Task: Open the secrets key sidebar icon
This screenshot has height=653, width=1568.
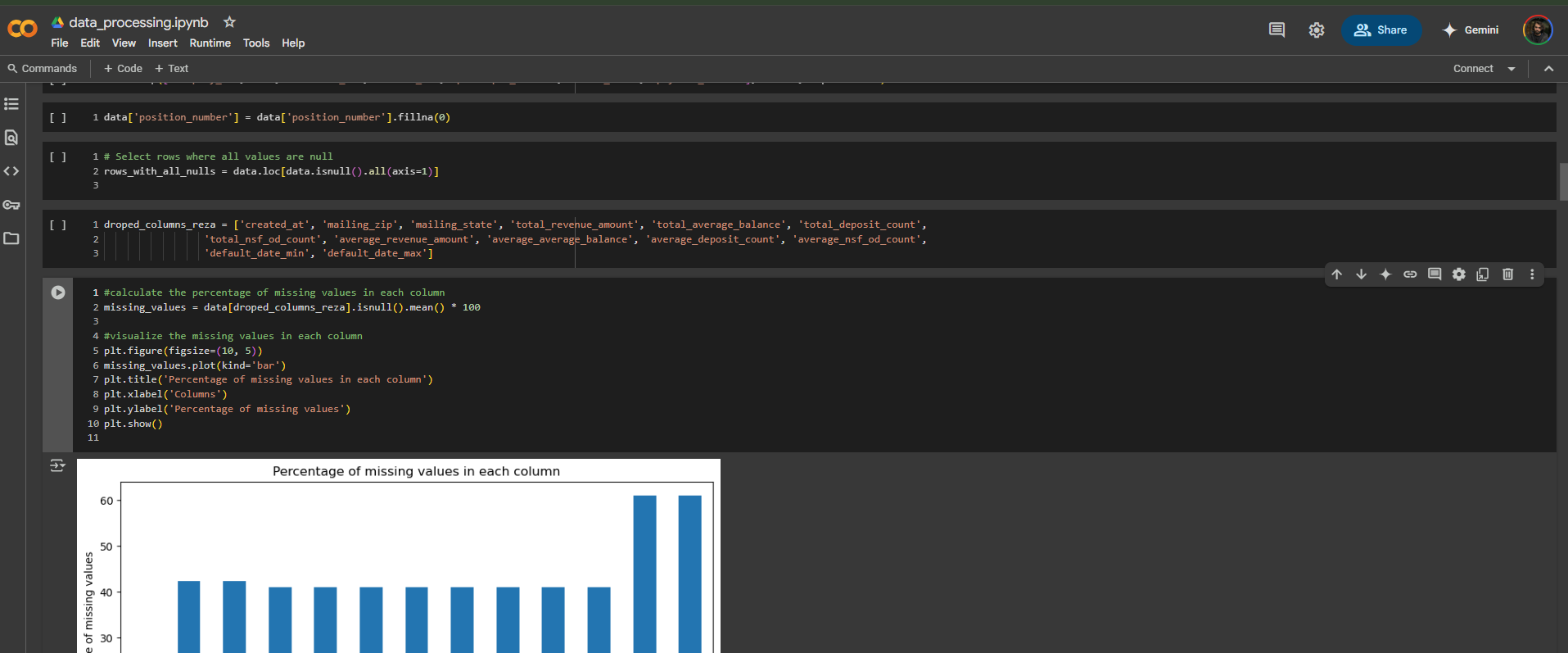Action: 11,205
